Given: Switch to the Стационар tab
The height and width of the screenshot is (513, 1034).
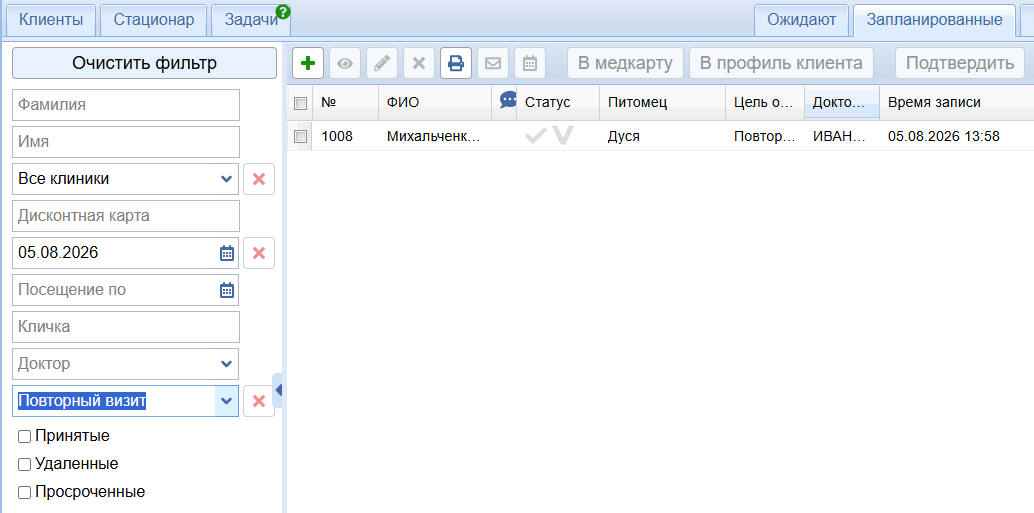Looking at the screenshot, I should click(x=154, y=20).
